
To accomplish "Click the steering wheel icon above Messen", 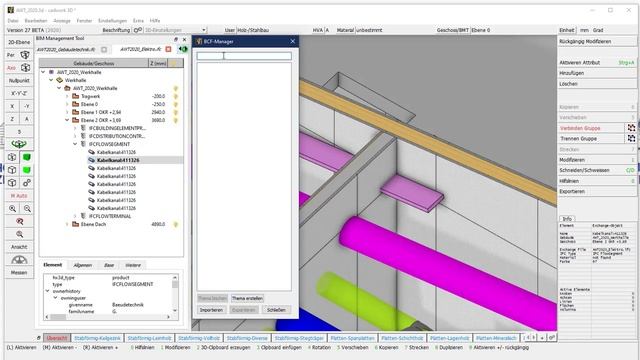I will (19, 260).
